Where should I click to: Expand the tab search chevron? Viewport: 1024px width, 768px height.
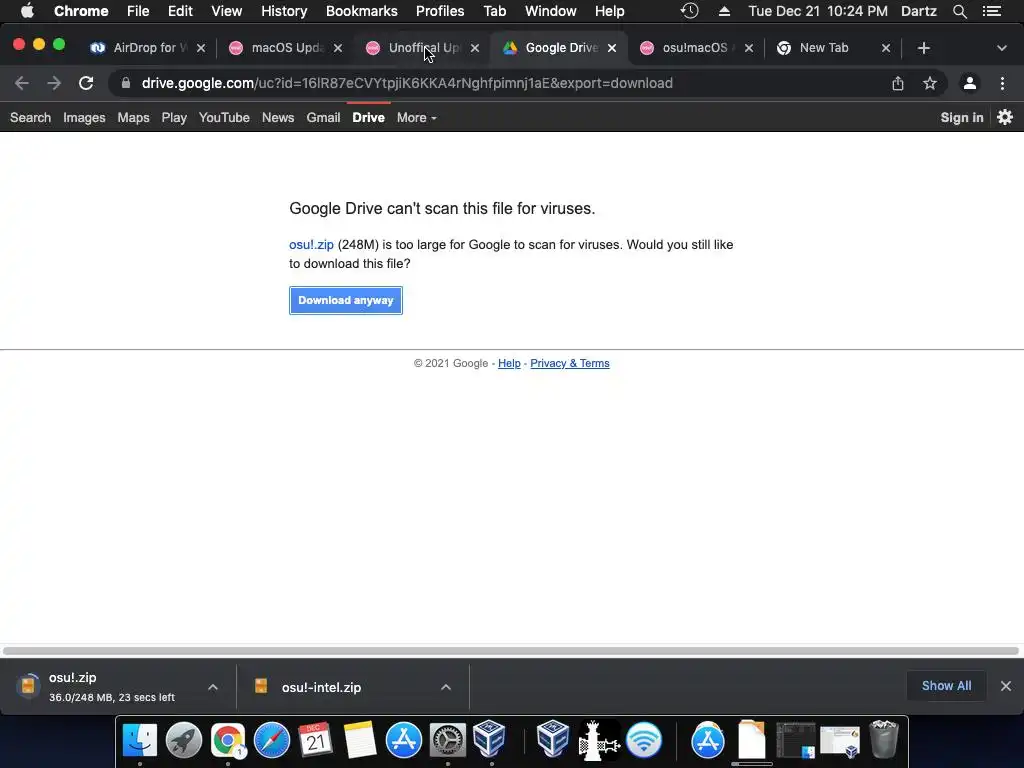point(1001,48)
